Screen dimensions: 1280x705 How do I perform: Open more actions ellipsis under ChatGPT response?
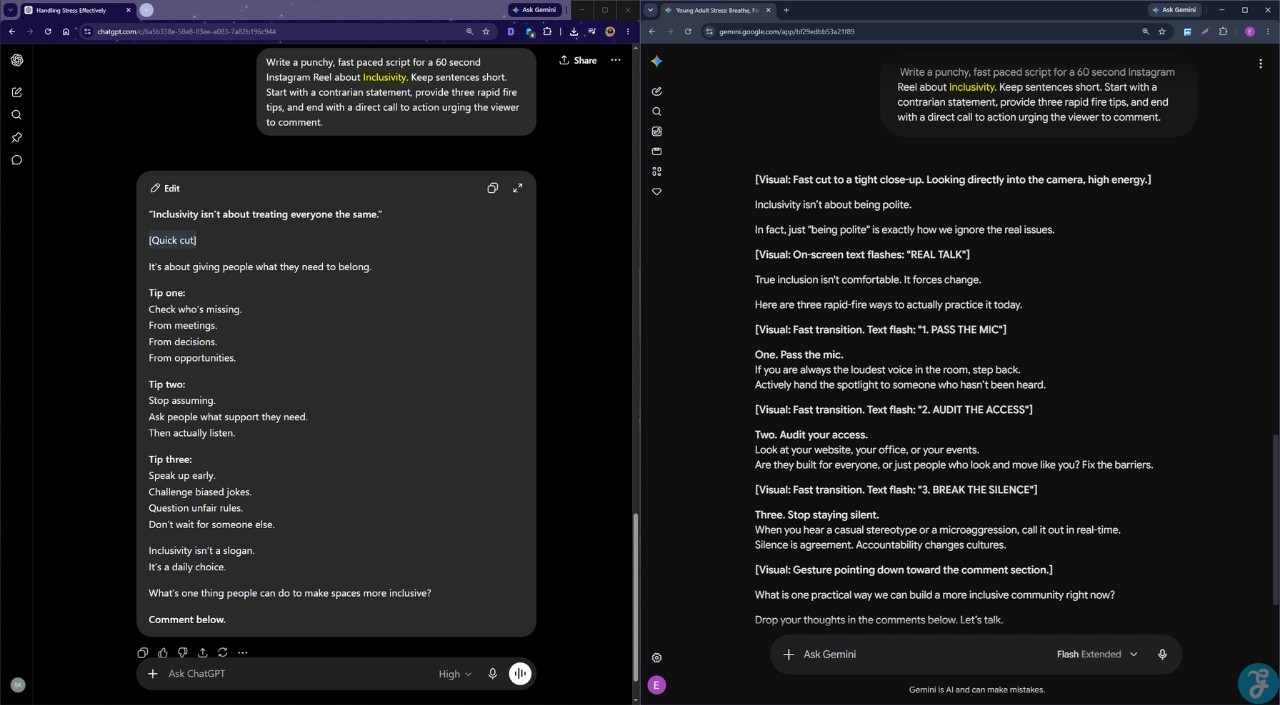[x=242, y=653]
